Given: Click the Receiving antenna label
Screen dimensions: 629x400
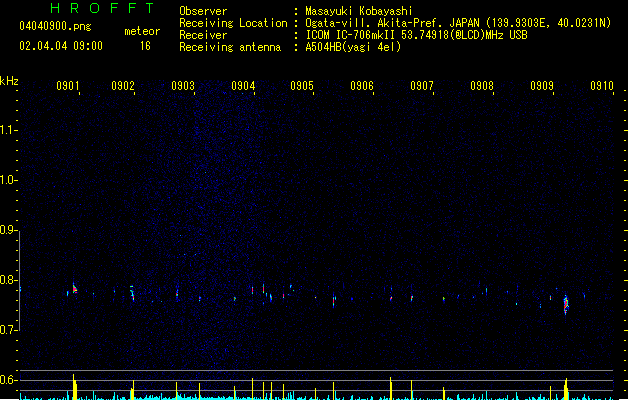Looking at the screenshot, I should pyautogui.click(x=230, y=47).
